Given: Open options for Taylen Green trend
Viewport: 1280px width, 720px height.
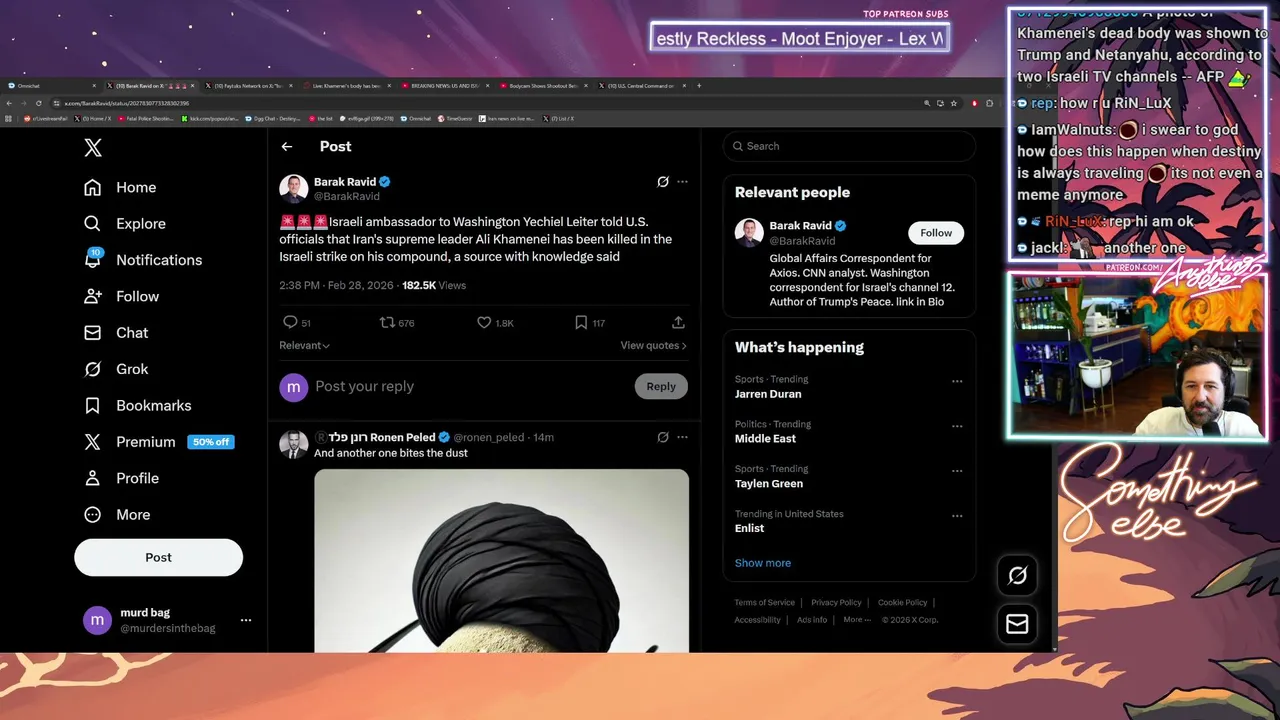Looking at the screenshot, I should [x=957, y=471].
